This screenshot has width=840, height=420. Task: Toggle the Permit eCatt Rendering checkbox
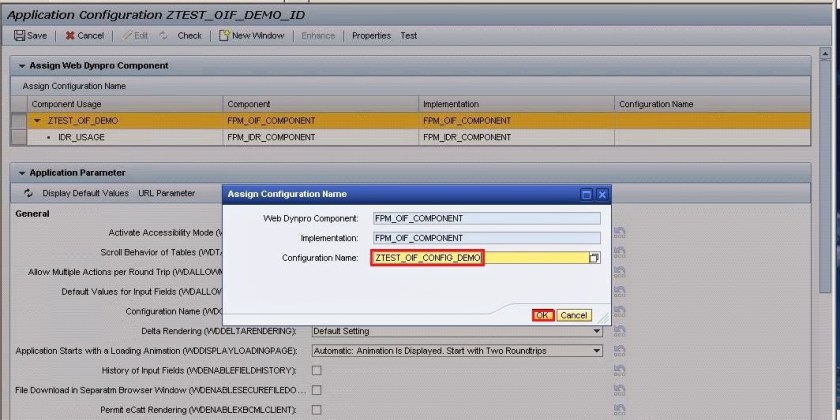[x=317, y=410]
